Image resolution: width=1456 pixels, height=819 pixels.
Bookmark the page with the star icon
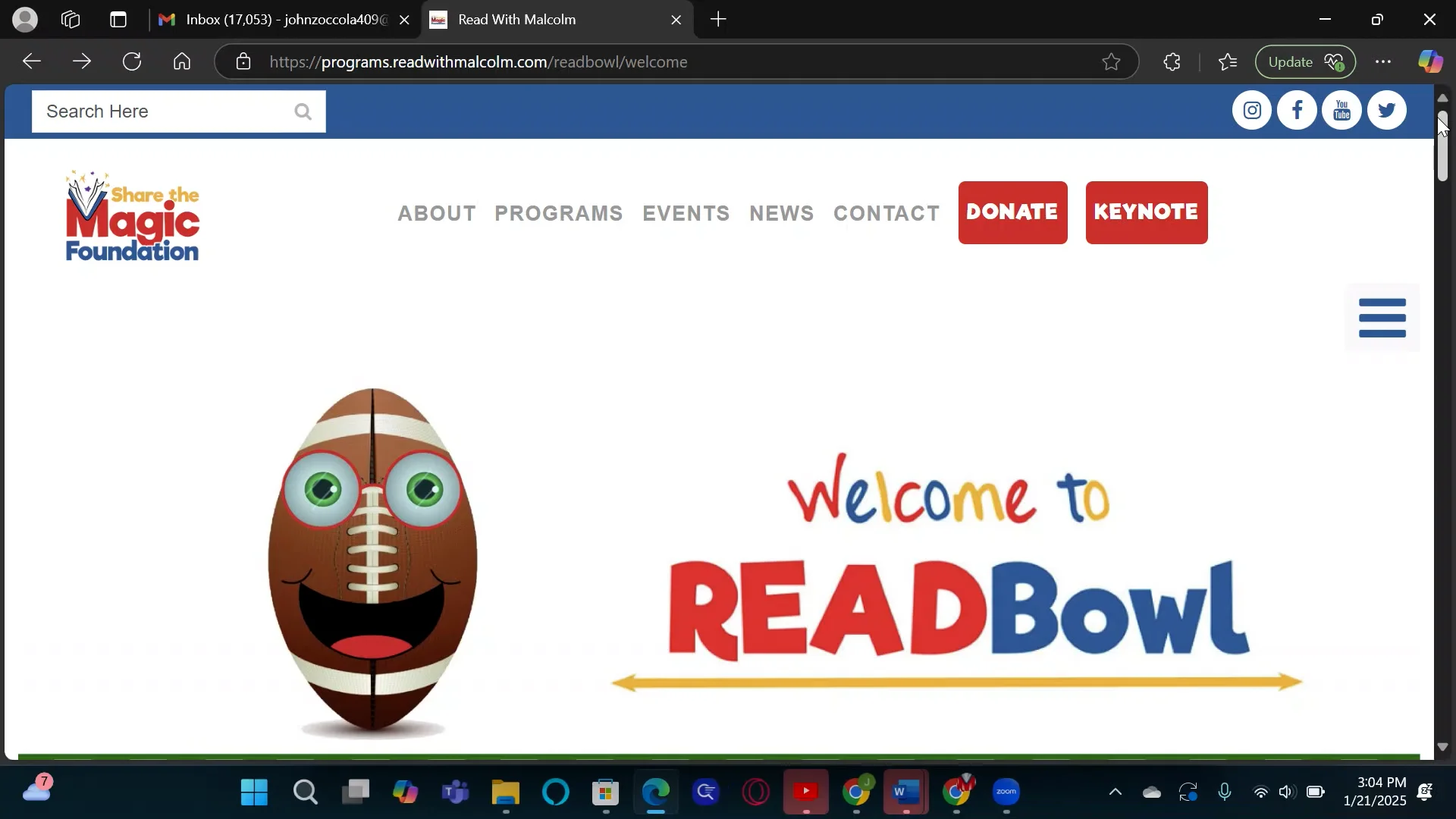pos(1111,61)
